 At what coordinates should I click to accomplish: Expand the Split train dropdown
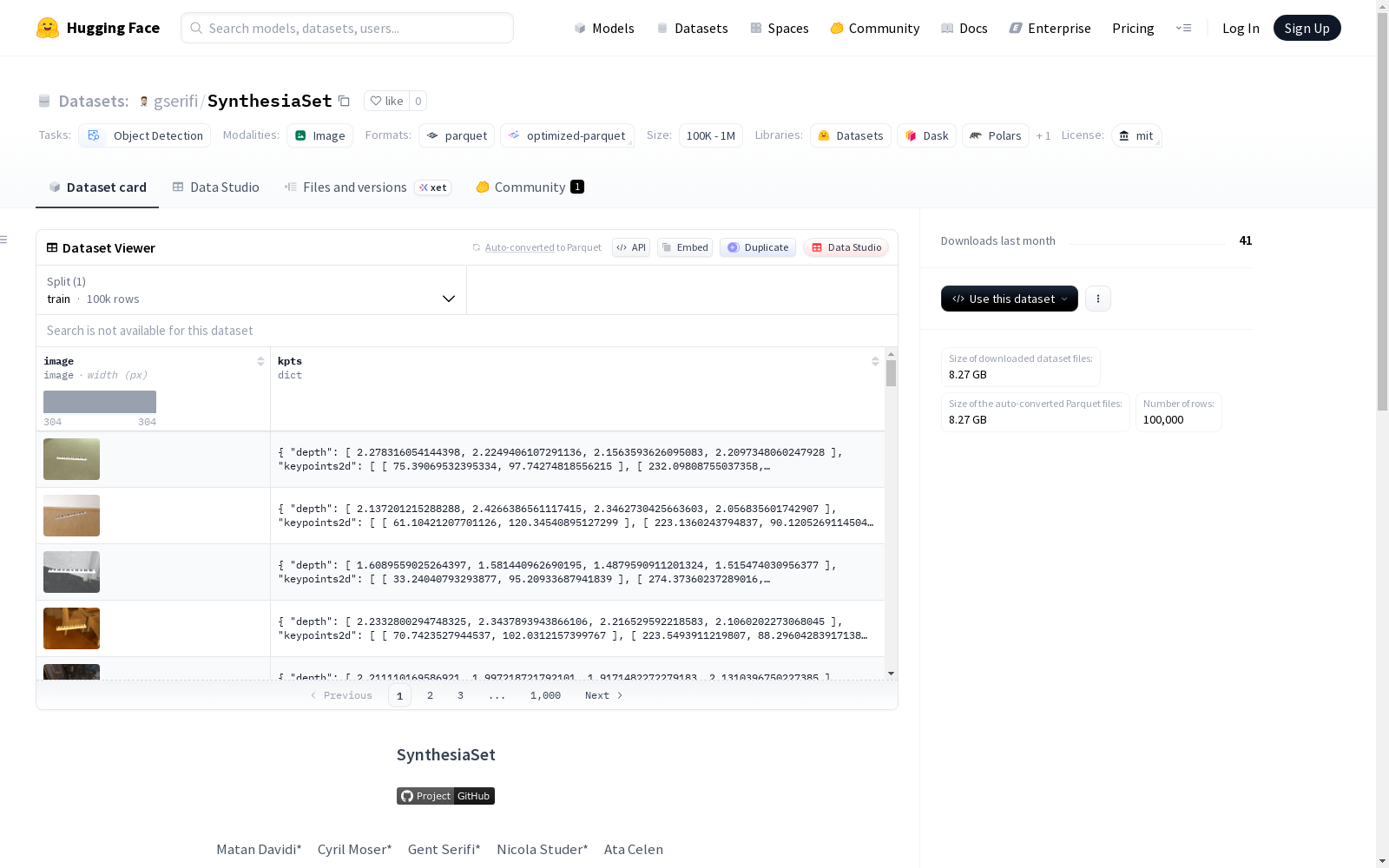tap(252, 290)
